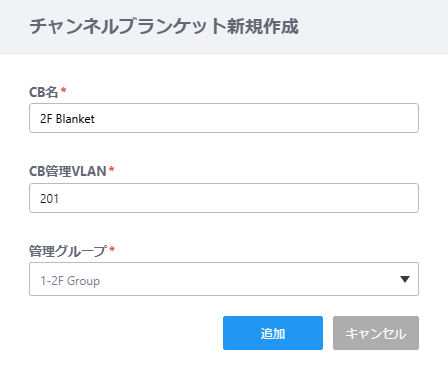
Task: Click the red asterisk next to CB管理VLAN
Action: (112, 169)
